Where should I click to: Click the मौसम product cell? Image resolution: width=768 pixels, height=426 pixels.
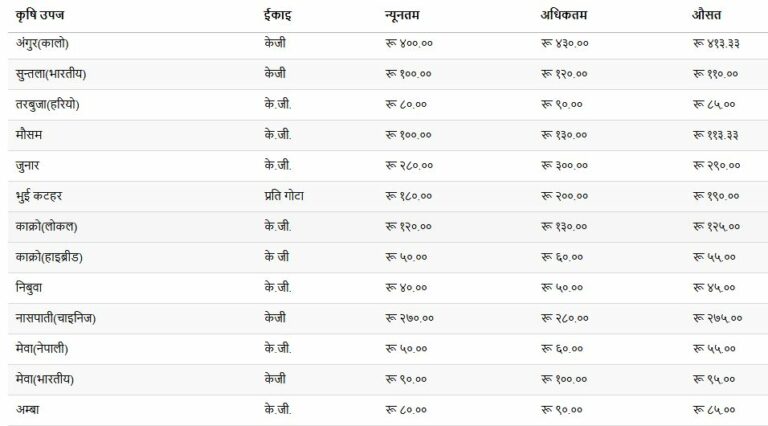click(x=30, y=135)
